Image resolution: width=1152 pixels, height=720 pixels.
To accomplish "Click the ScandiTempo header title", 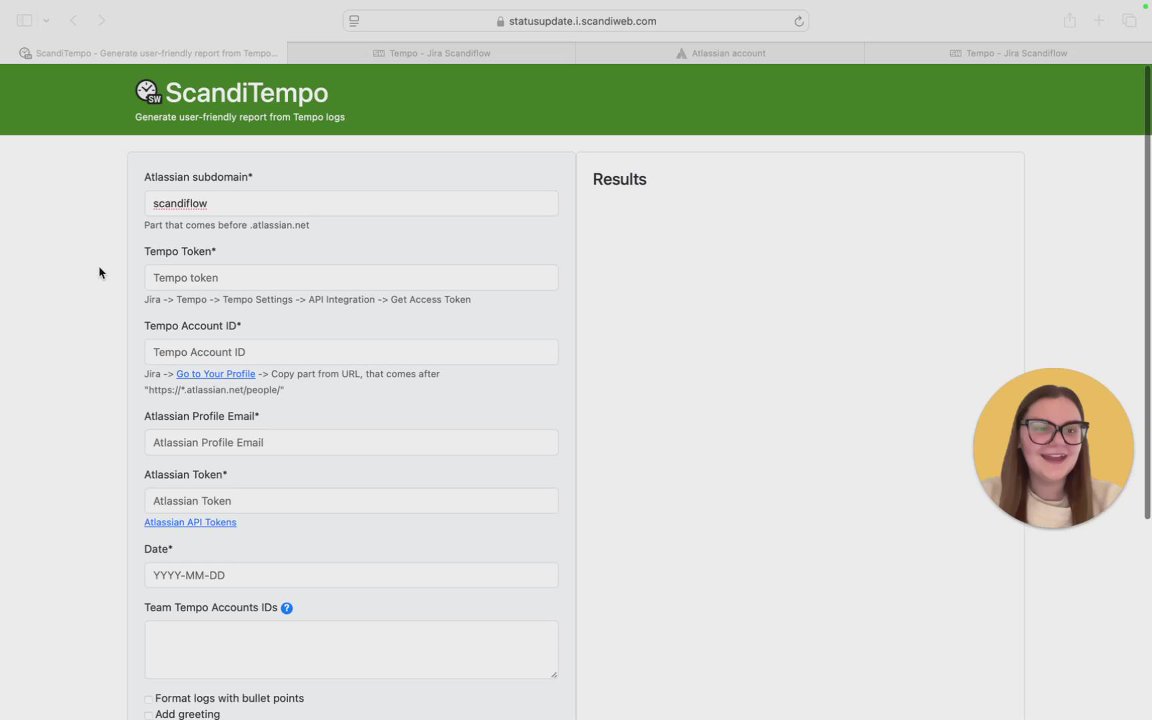I will (x=247, y=93).
